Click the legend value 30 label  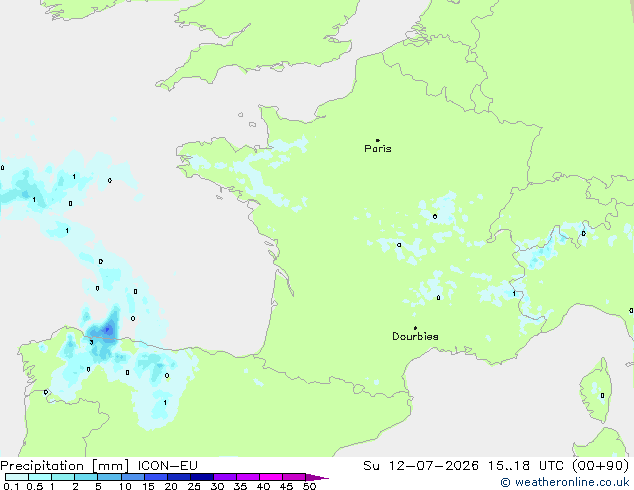217,486
